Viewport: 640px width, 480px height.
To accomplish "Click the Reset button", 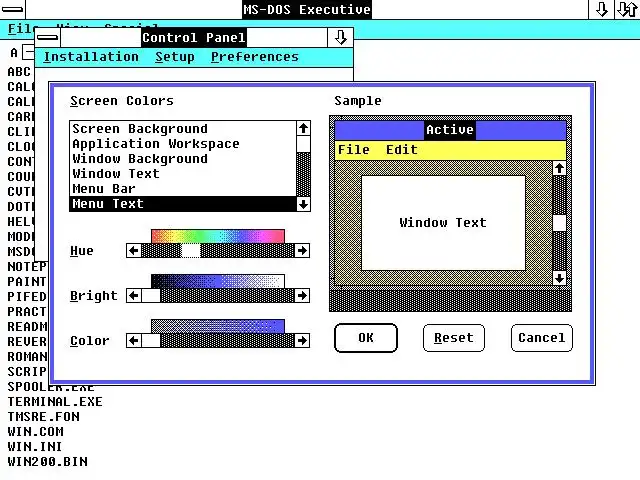I will tap(454, 338).
